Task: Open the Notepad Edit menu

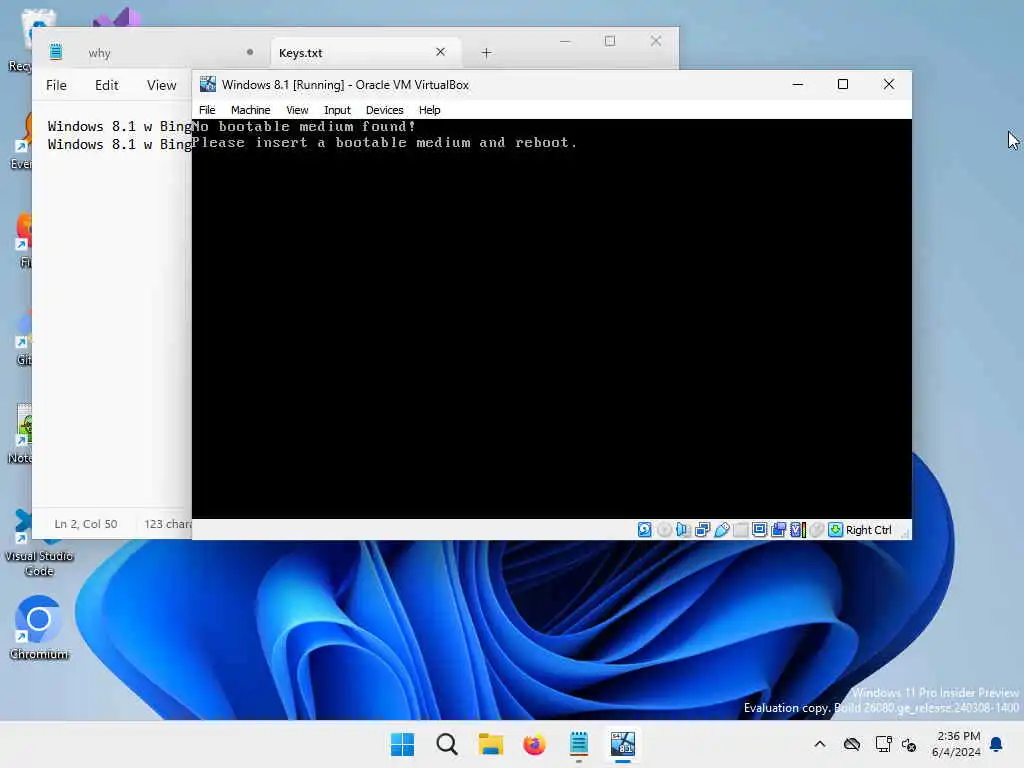Action: pos(106,85)
